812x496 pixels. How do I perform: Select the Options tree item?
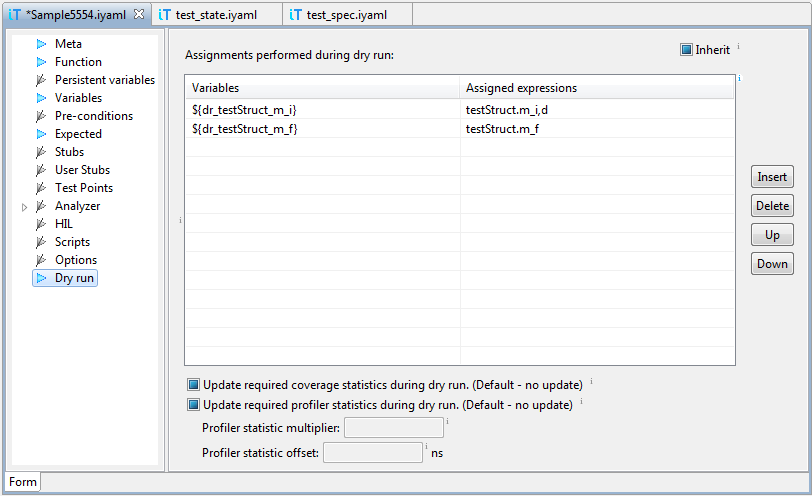(75, 260)
